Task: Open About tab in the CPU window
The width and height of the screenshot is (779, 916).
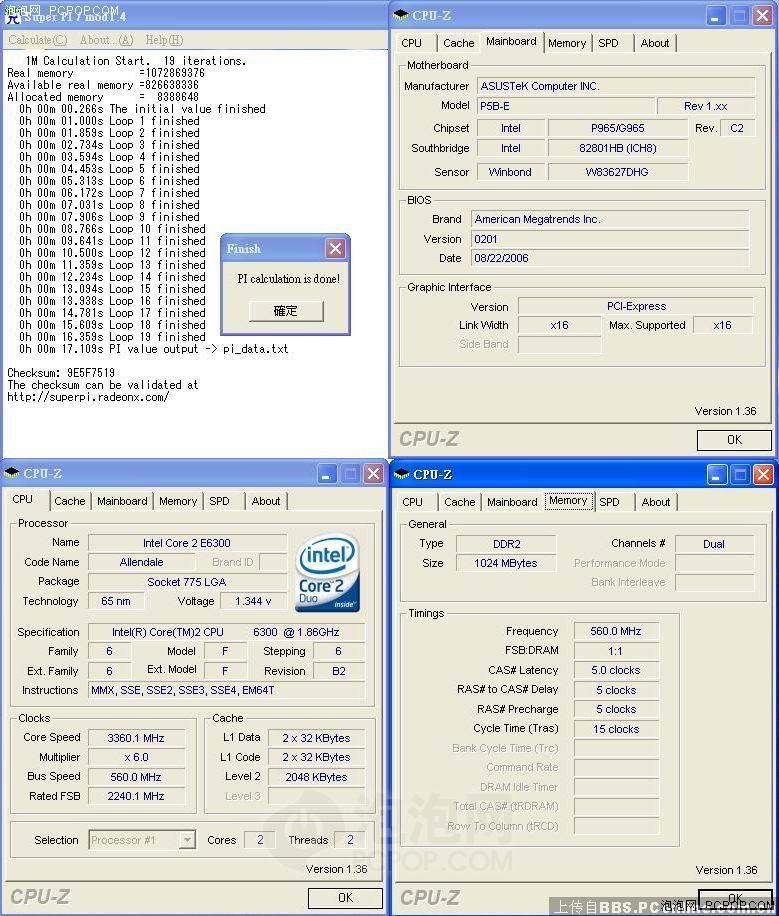Action: click(x=266, y=501)
